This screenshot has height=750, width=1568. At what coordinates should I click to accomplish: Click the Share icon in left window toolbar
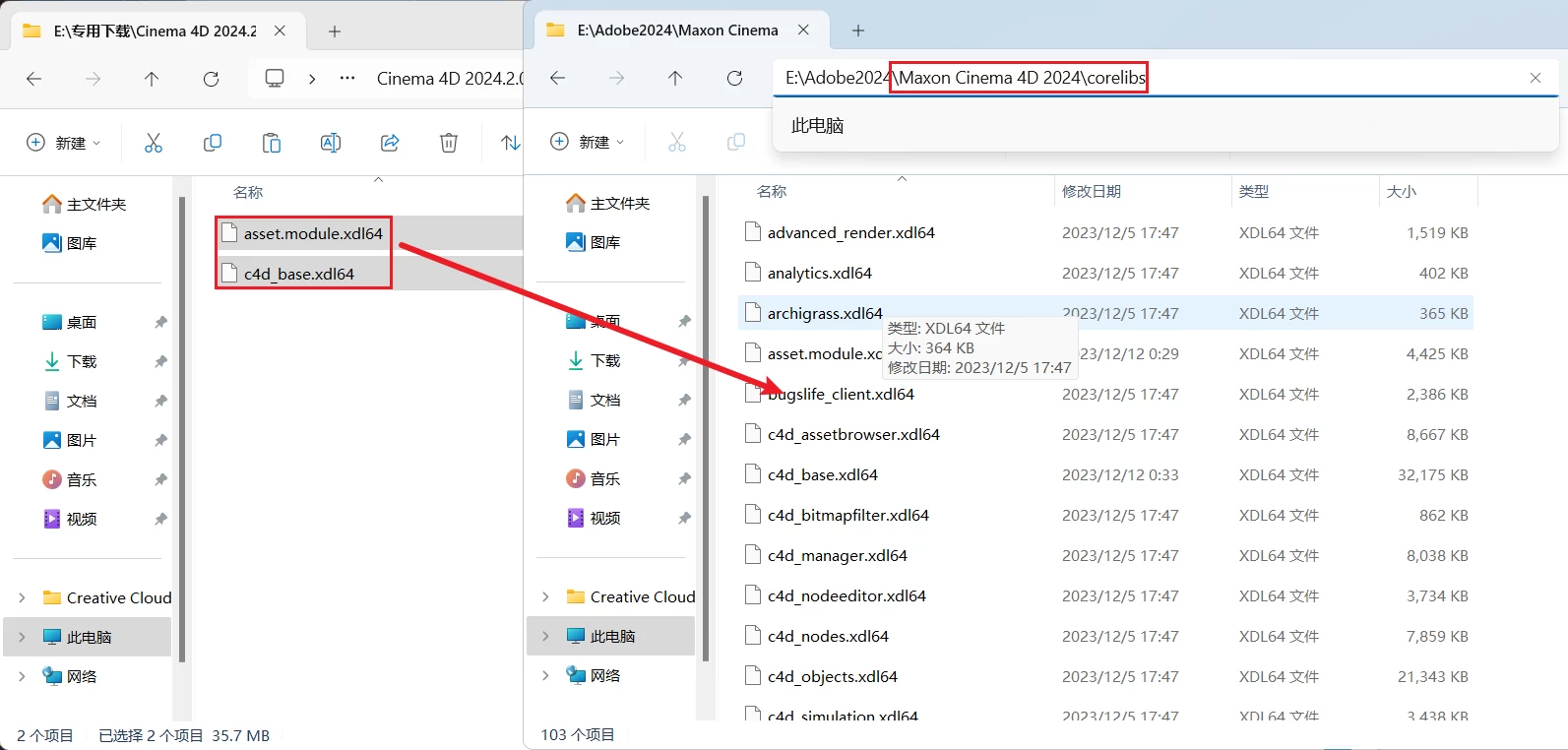pos(390,143)
